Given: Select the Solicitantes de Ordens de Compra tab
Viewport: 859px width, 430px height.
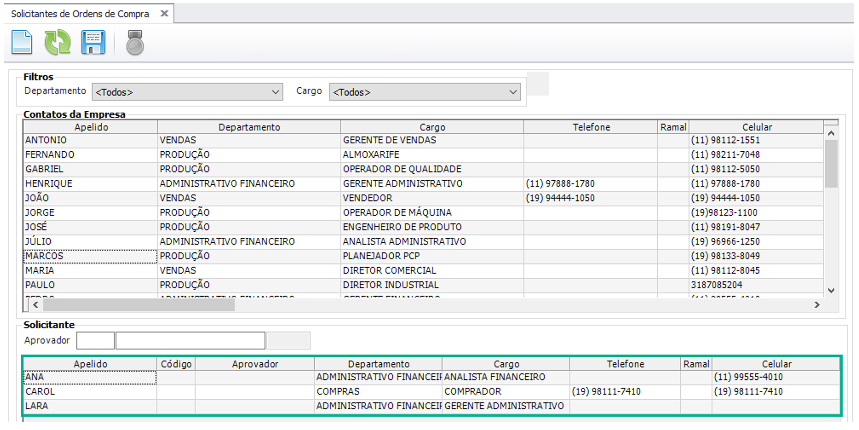Looking at the screenshot, I should tap(82, 14).
